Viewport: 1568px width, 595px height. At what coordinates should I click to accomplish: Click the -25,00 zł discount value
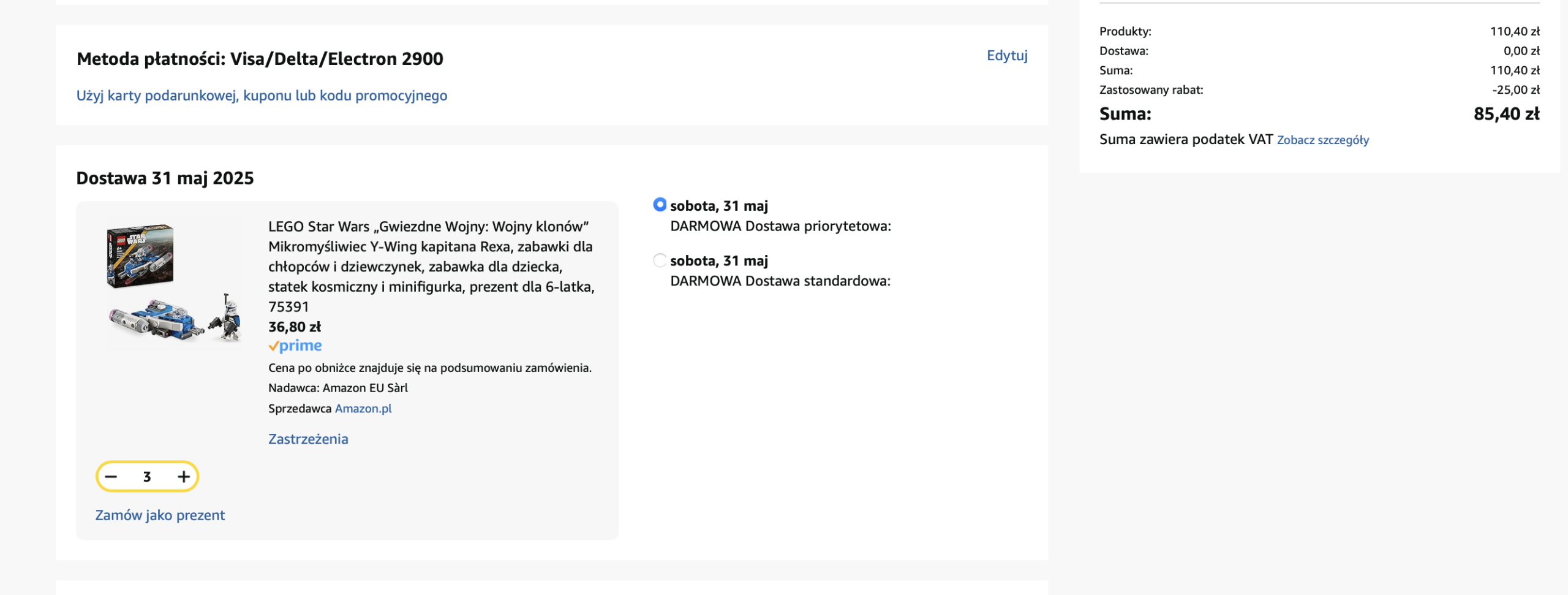pos(1515,90)
